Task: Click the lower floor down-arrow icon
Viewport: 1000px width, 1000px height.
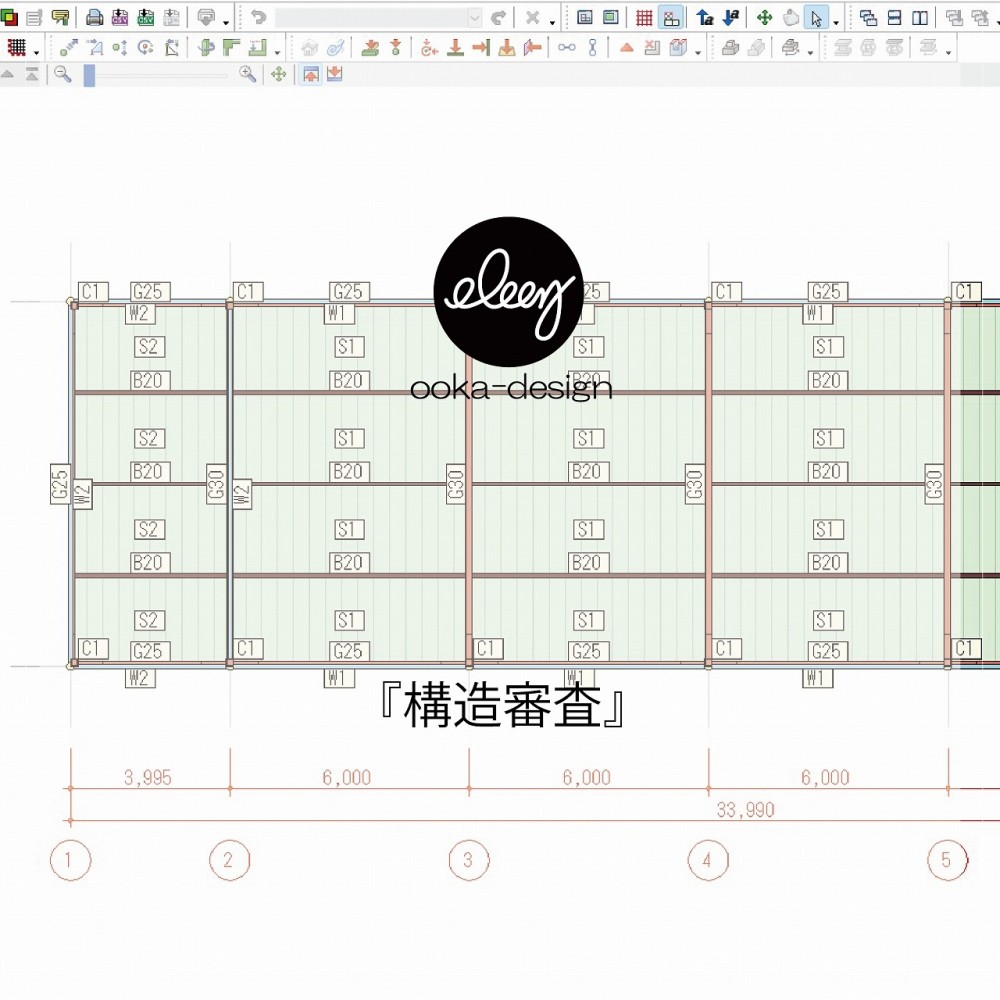Action: coord(334,75)
